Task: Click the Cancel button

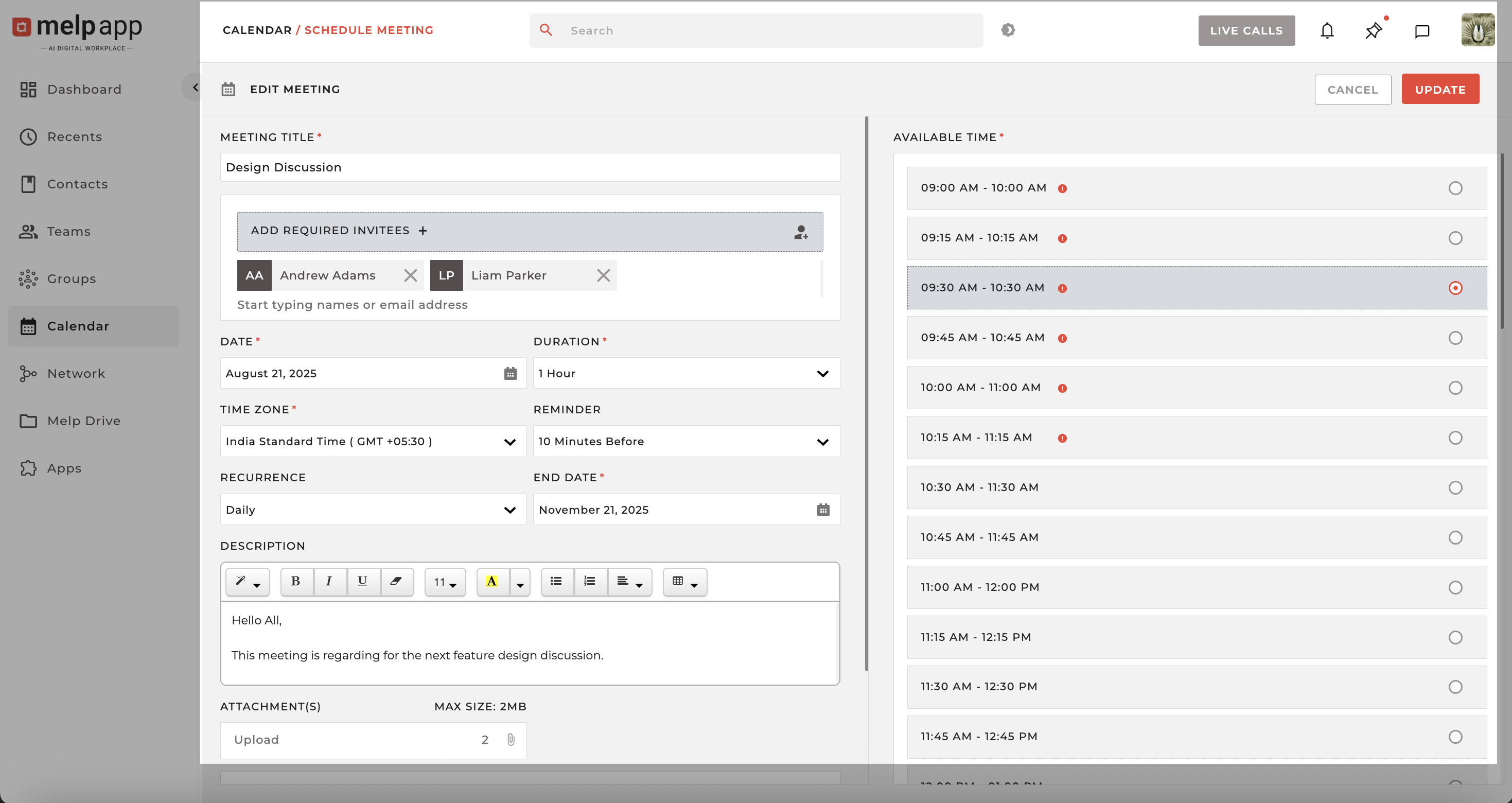Action: pos(1352,89)
